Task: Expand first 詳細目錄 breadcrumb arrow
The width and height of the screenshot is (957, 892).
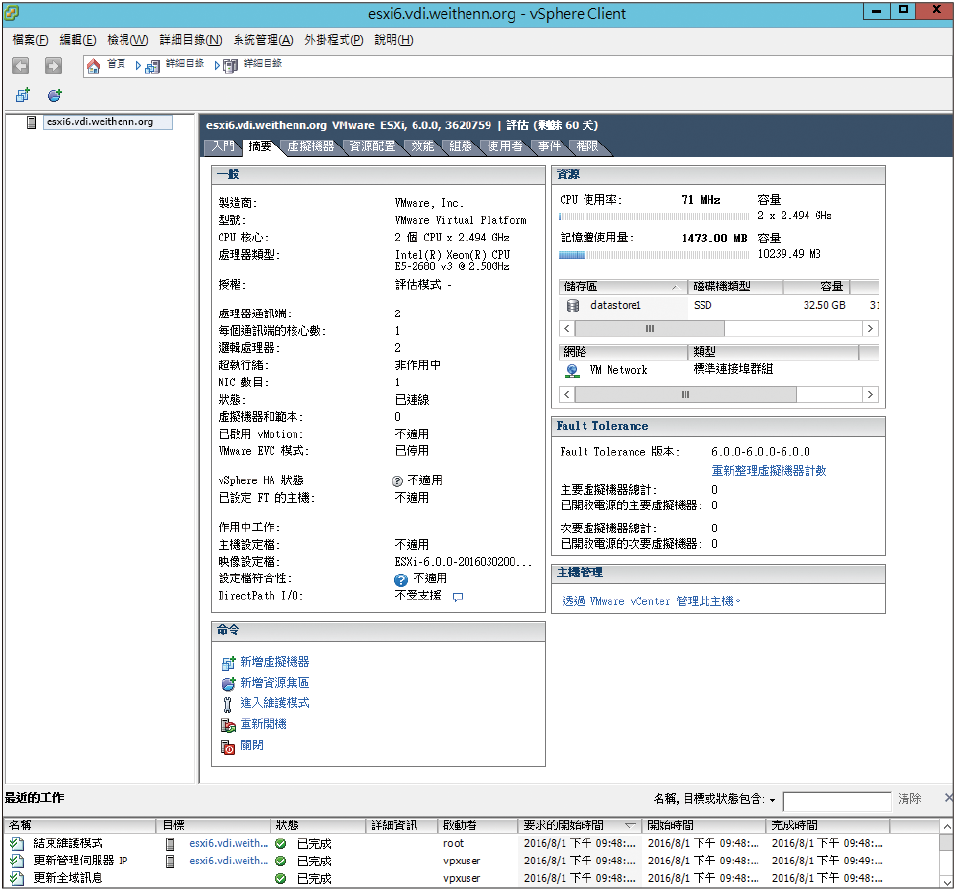Action: pyautogui.click(x=139, y=66)
